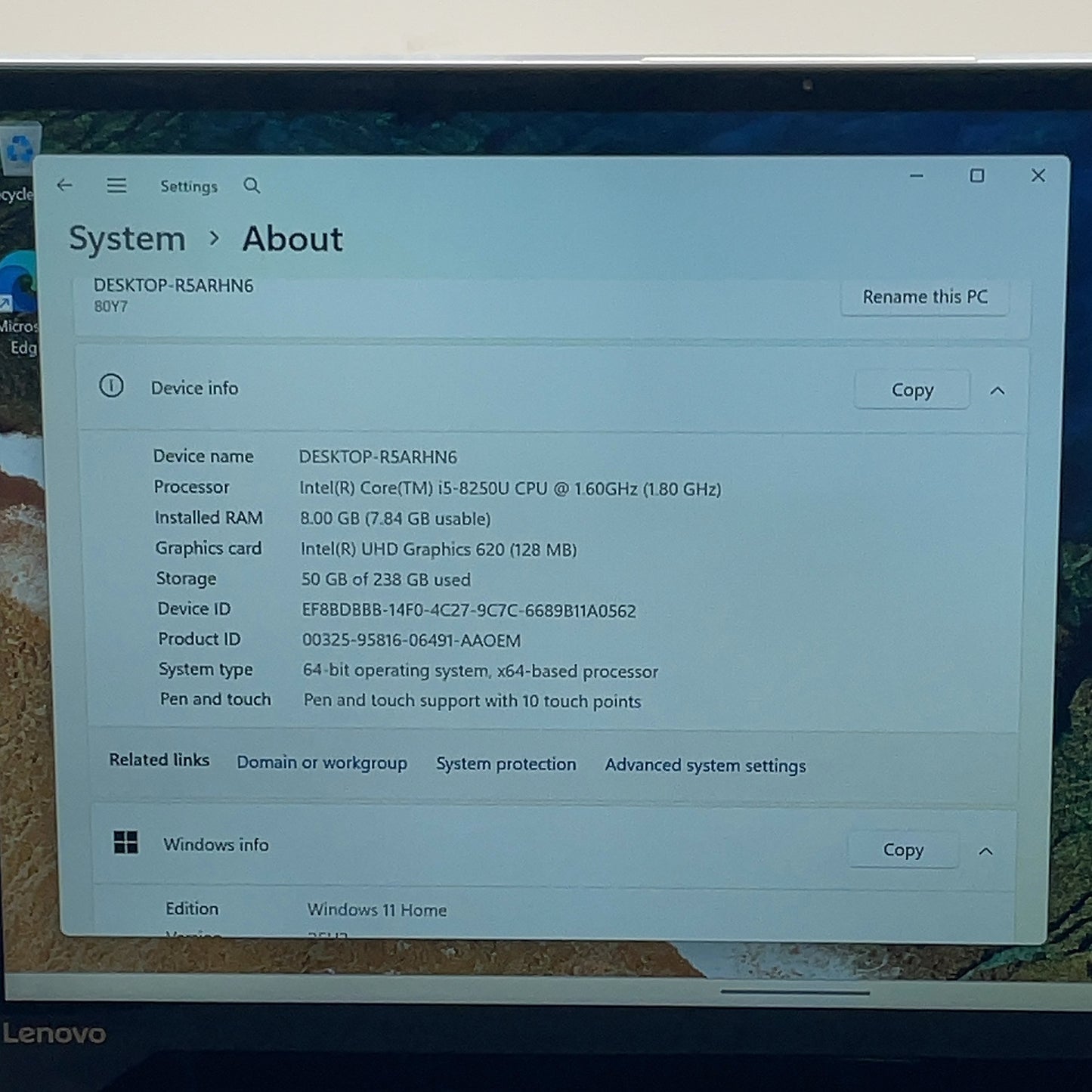Collapse the Windows info section chevron
Image resolution: width=1092 pixels, height=1092 pixels.
click(x=985, y=851)
